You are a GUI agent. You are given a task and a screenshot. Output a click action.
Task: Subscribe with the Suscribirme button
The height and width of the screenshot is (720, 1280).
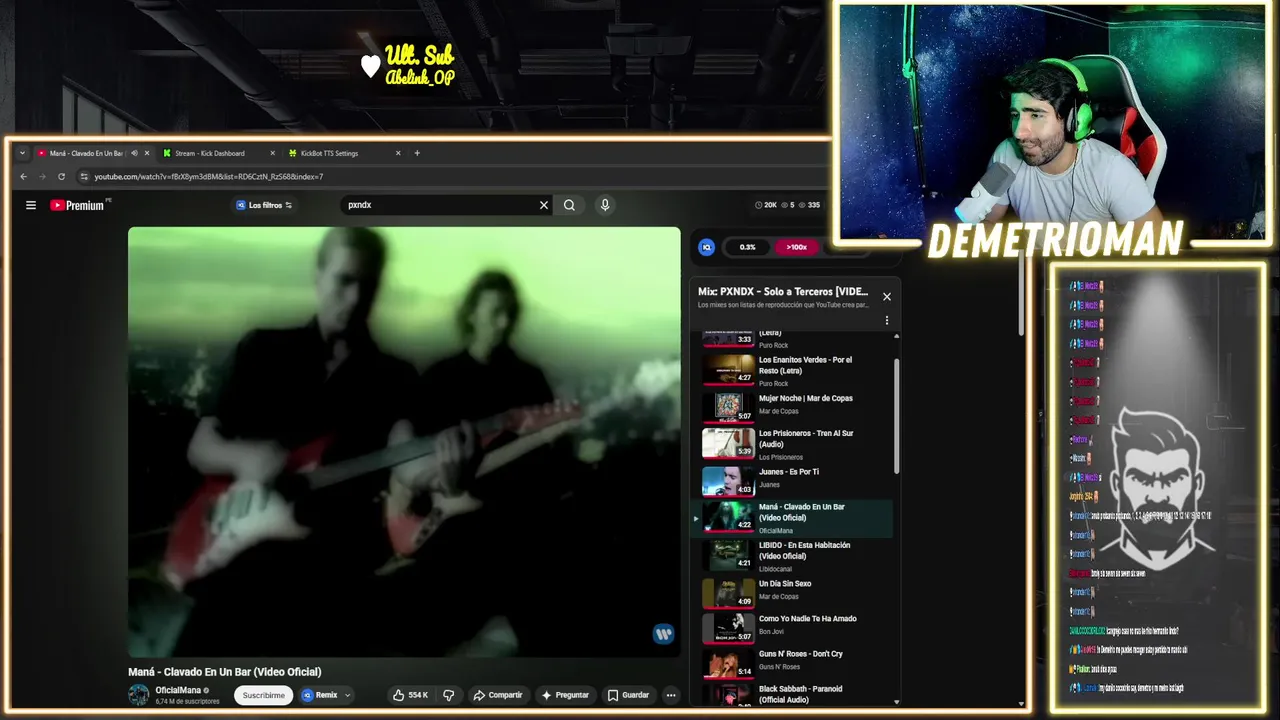[264, 695]
